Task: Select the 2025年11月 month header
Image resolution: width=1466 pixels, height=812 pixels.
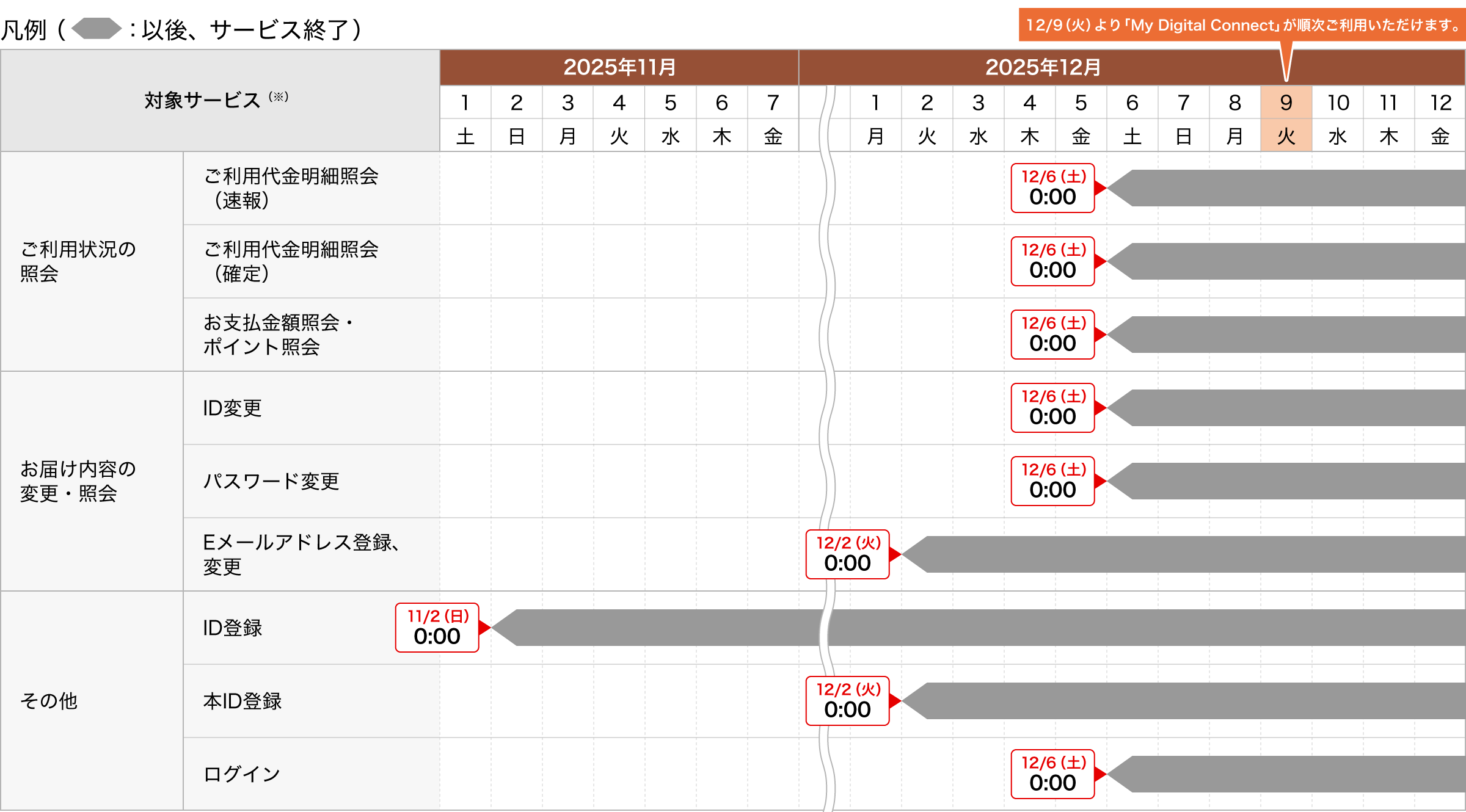Action: (x=619, y=67)
